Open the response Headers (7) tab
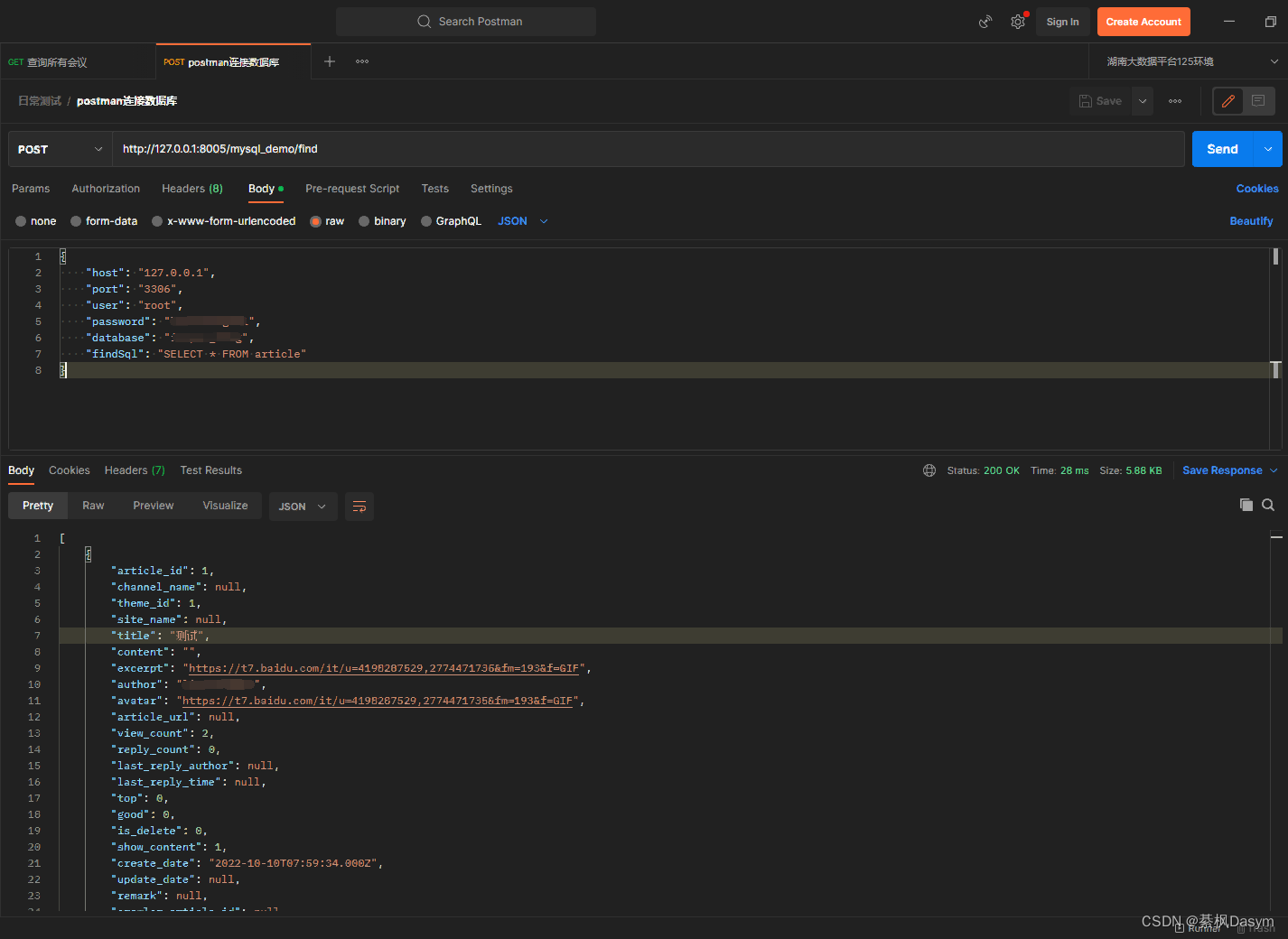 click(x=135, y=470)
